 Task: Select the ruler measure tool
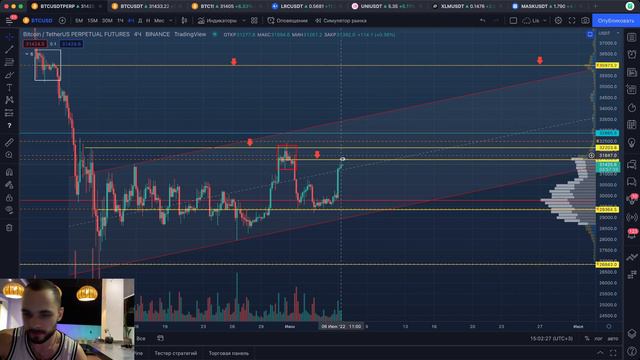coord(9,142)
